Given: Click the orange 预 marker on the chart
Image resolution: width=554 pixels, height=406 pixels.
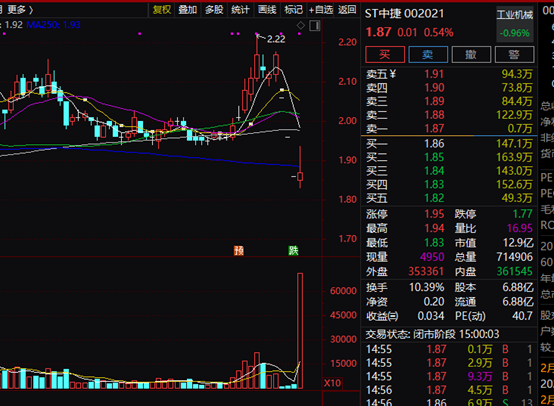Looking at the screenshot, I should [239, 251].
